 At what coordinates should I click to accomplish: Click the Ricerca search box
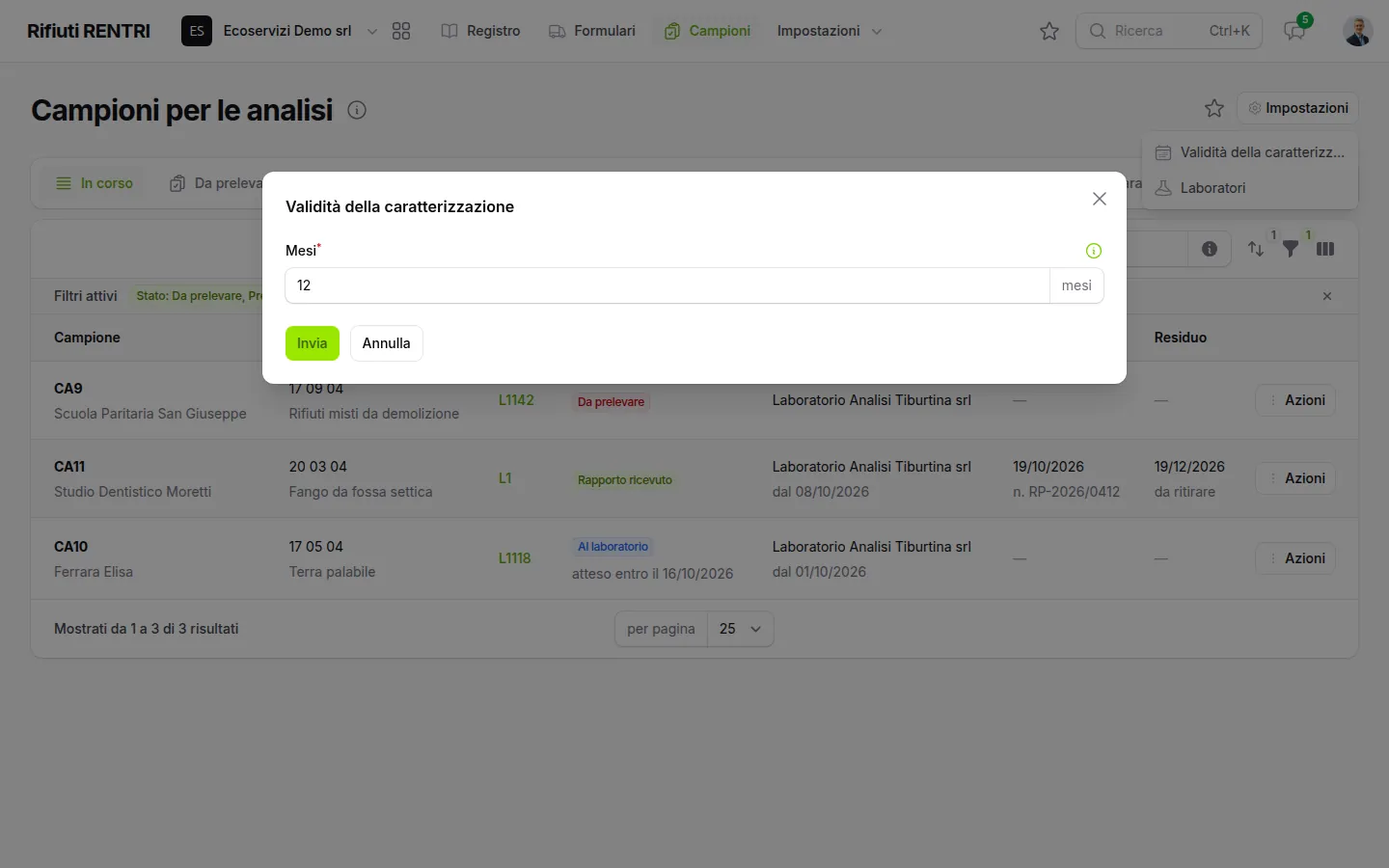(1169, 31)
